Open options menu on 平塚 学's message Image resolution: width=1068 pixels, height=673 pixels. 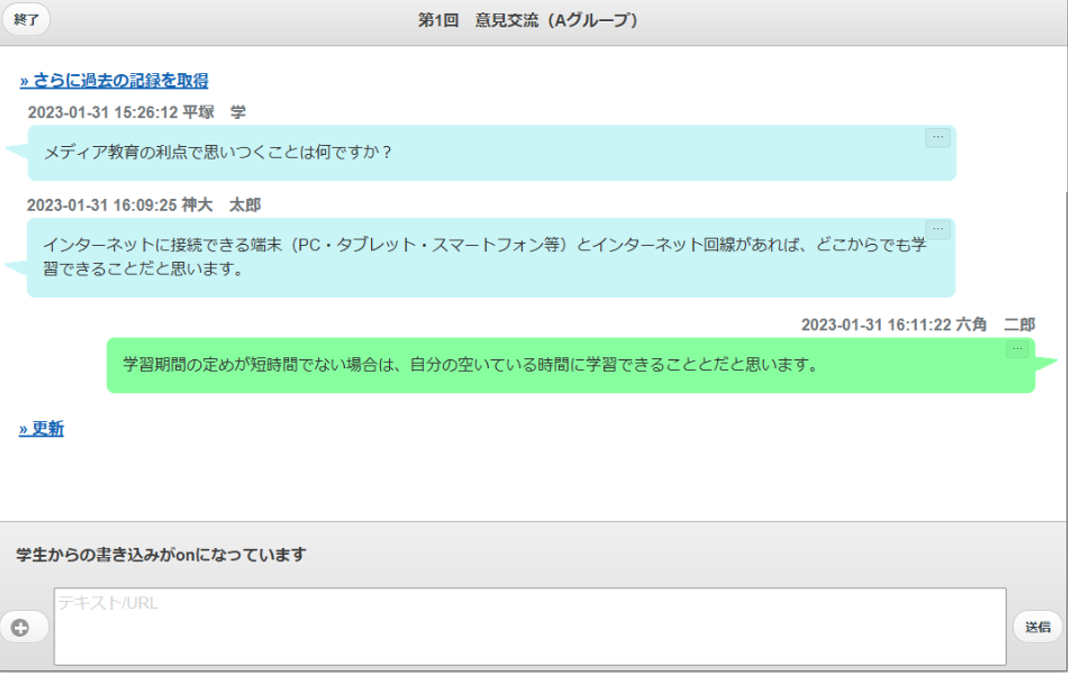pos(937,138)
